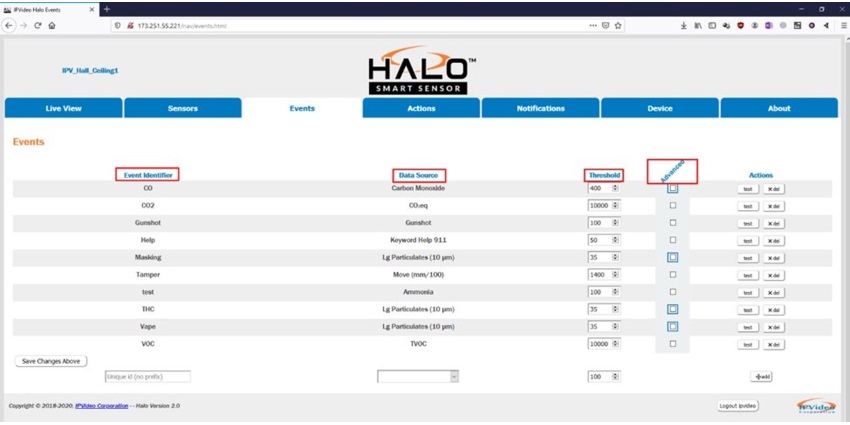The height and width of the screenshot is (425, 850).
Task: Open the Notifications tab
Action: pyautogui.click(x=540, y=108)
